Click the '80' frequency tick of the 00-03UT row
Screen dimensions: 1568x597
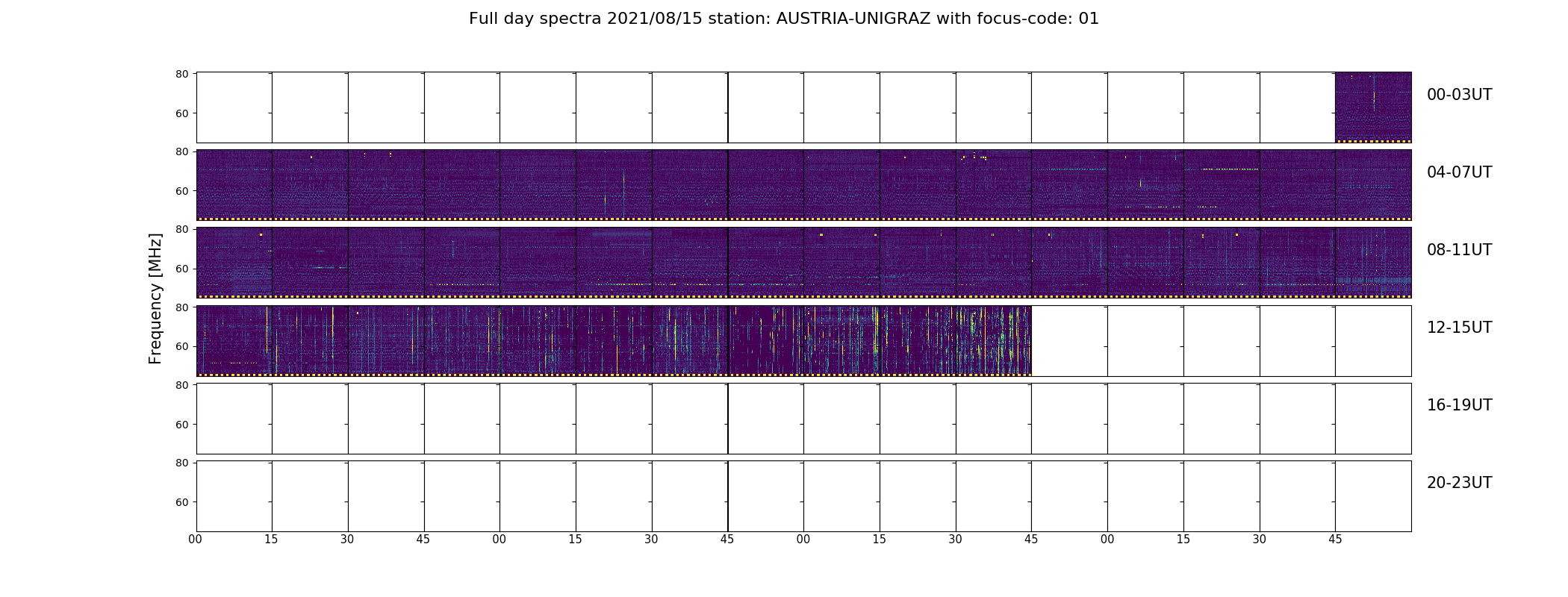point(181,74)
